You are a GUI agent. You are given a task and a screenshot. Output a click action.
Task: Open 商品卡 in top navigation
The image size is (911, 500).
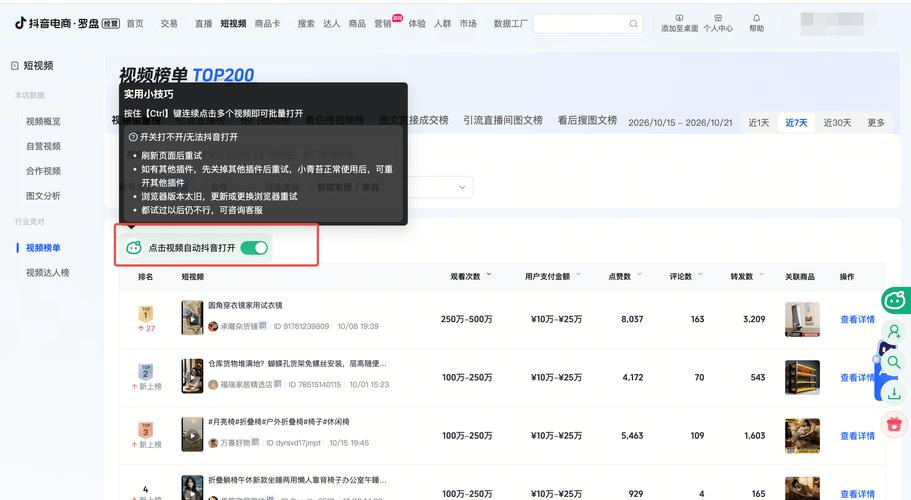tap(268, 23)
